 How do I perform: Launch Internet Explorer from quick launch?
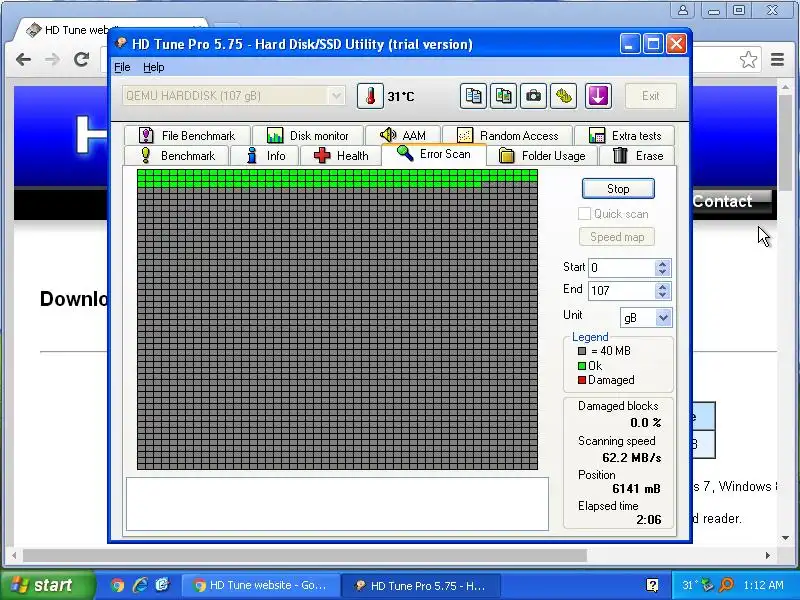pos(140,585)
